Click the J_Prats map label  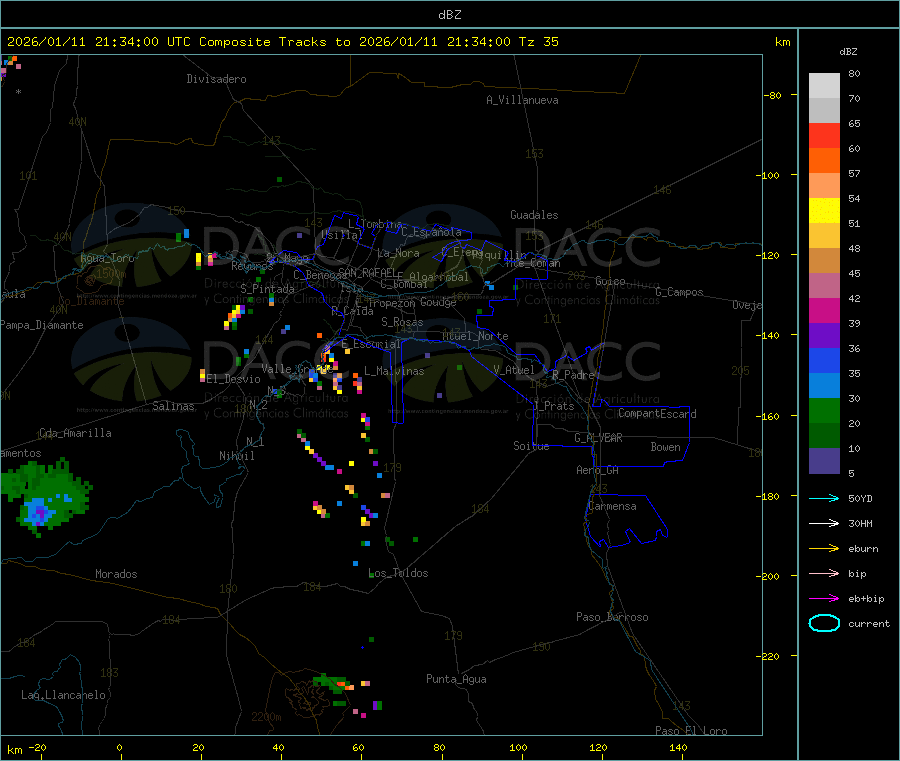tap(553, 405)
